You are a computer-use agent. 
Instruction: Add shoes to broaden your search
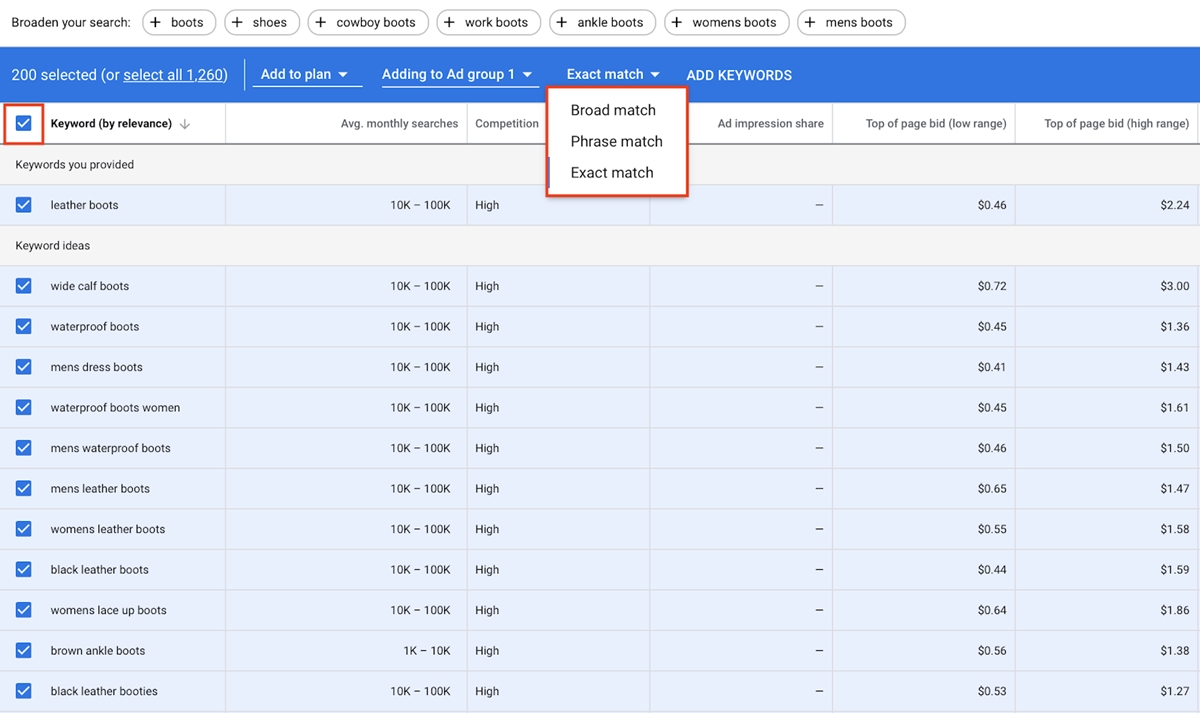[x=261, y=22]
